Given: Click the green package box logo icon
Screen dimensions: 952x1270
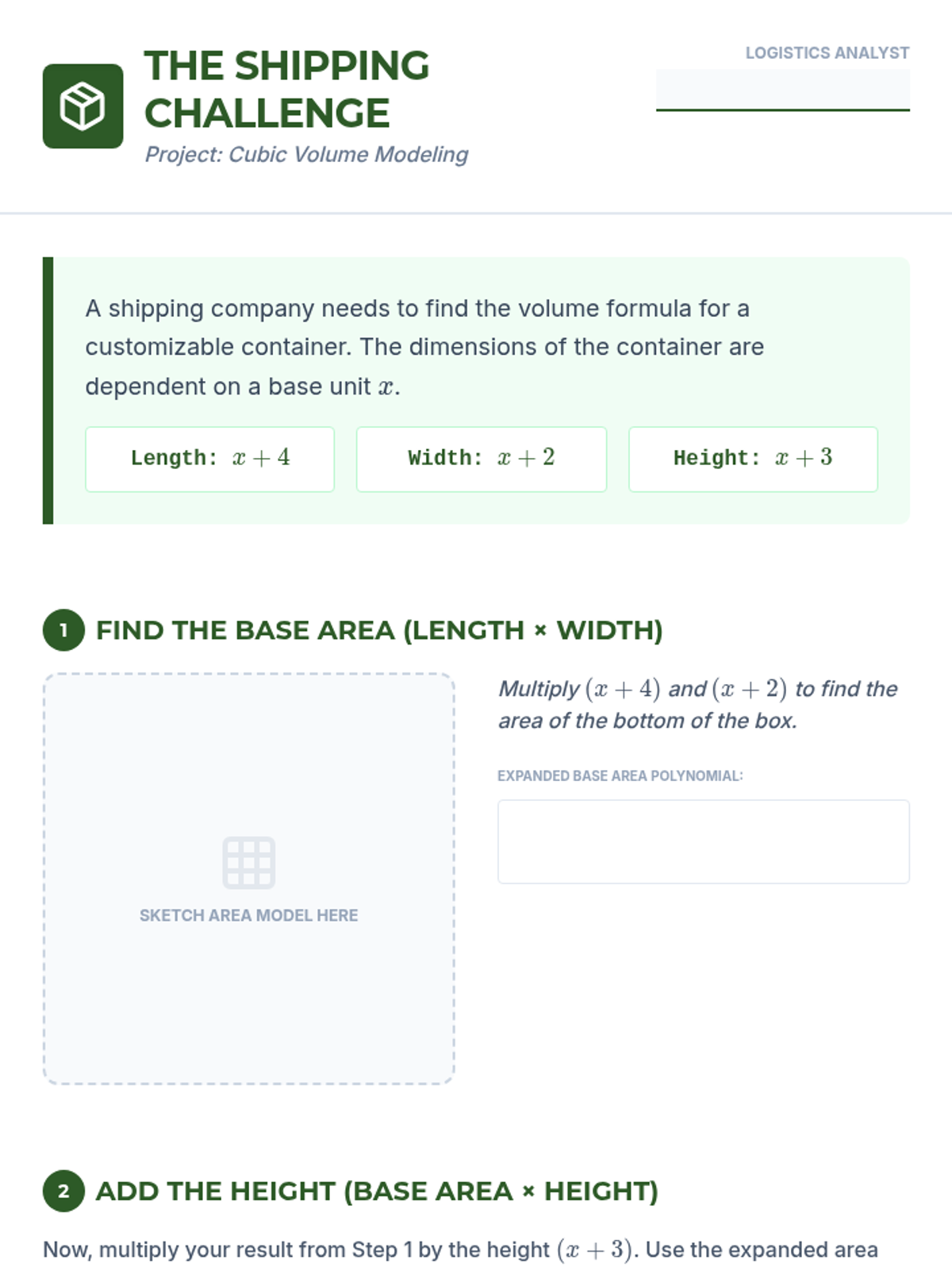Looking at the screenshot, I should pos(83,106).
